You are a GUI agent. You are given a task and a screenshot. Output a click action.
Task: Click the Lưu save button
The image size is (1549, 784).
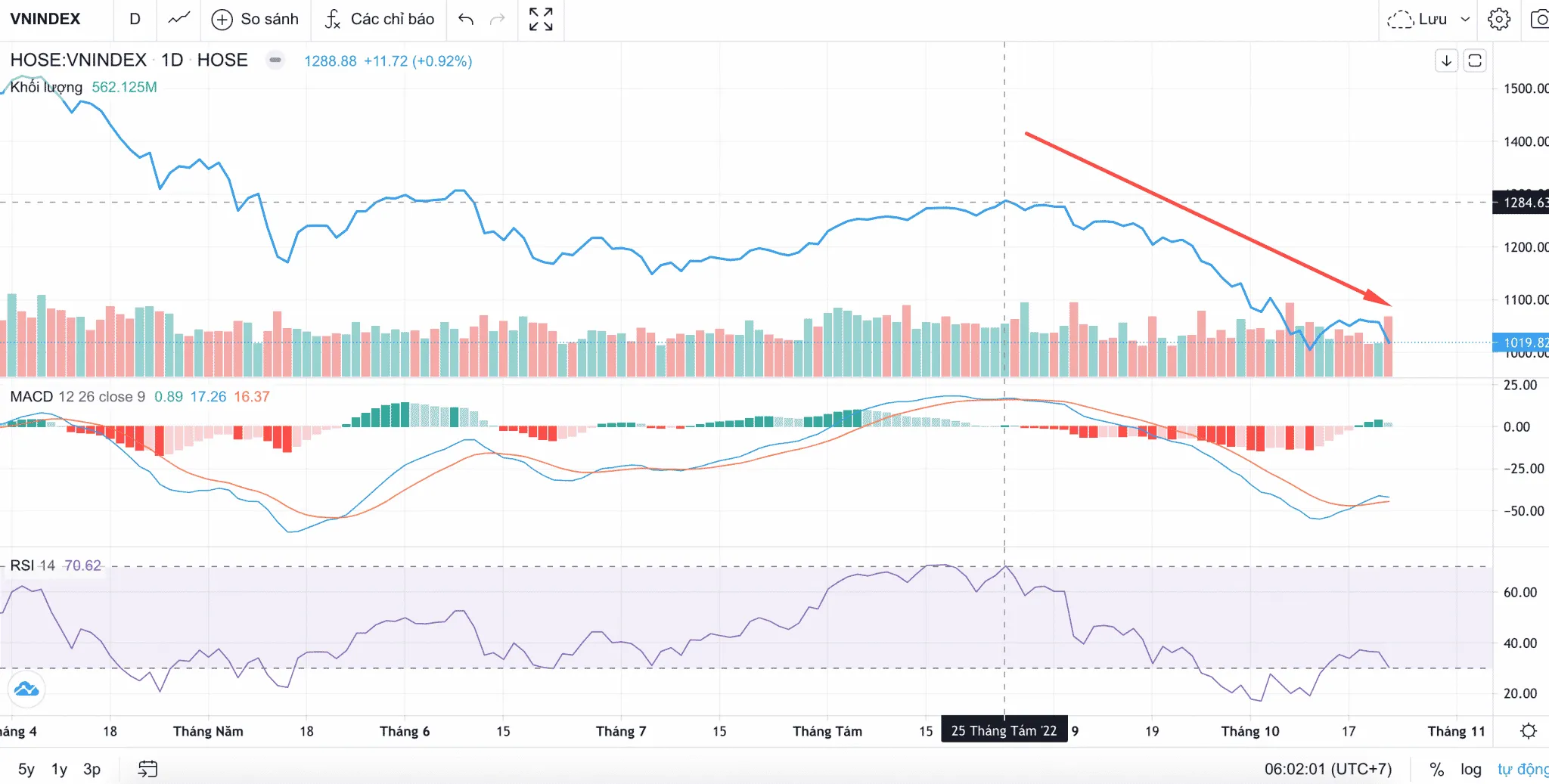[x=1417, y=19]
